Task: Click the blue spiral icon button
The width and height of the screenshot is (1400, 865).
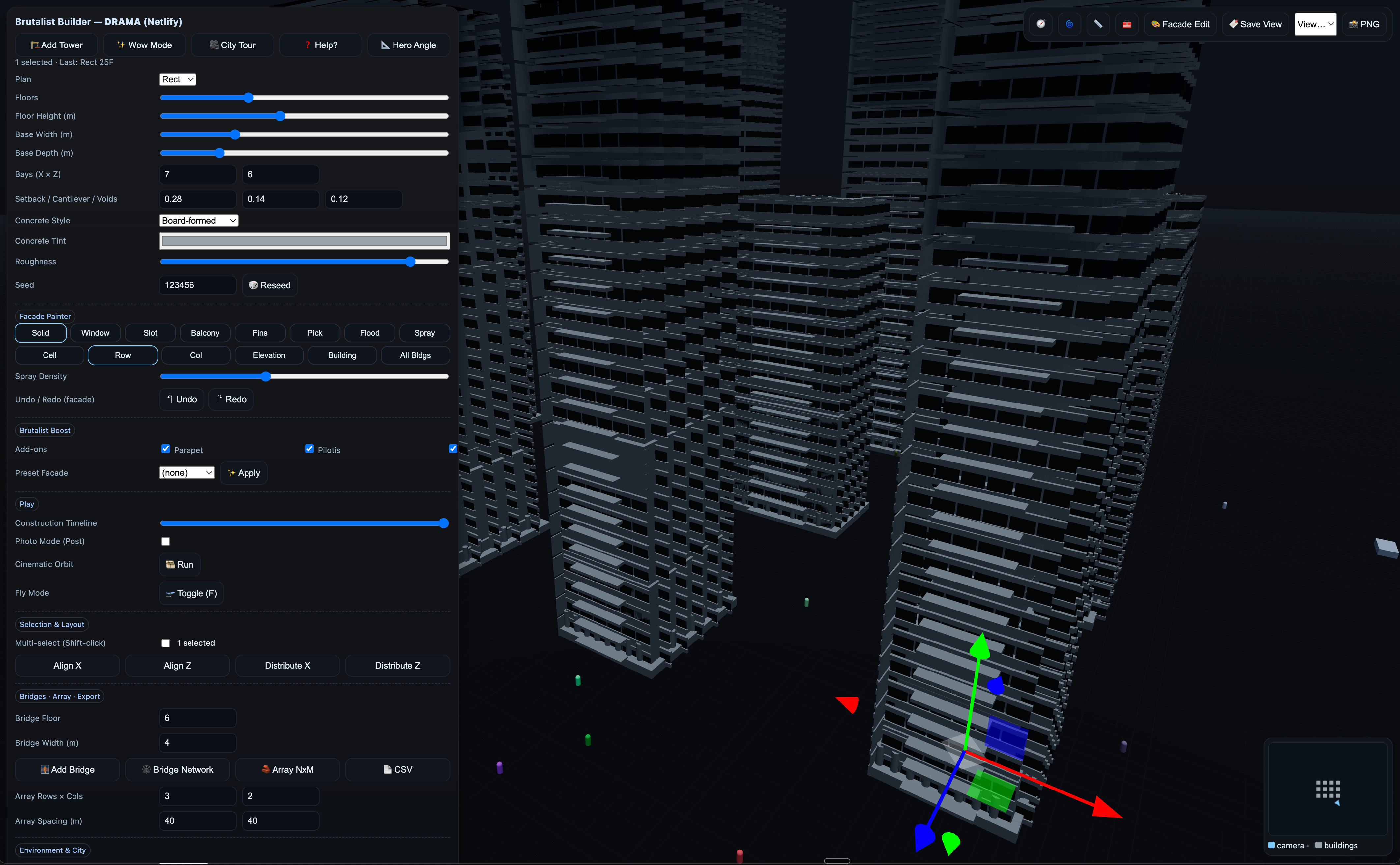Action: coord(1069,24)
